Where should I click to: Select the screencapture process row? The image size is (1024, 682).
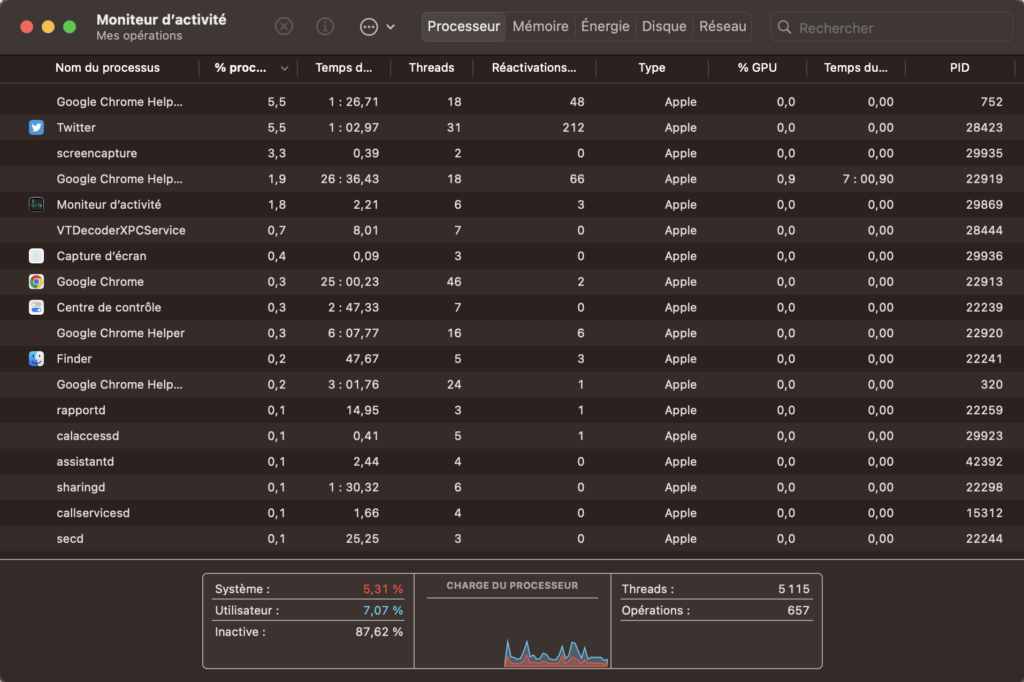512,153
